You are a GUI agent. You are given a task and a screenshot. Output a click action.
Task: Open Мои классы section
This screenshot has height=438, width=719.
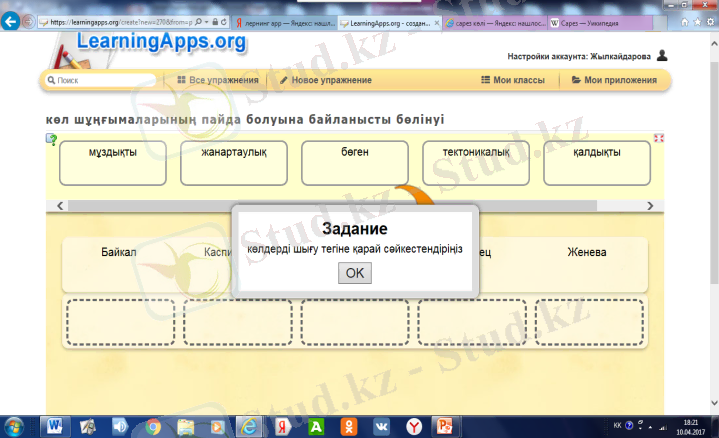tap(517, 80)
